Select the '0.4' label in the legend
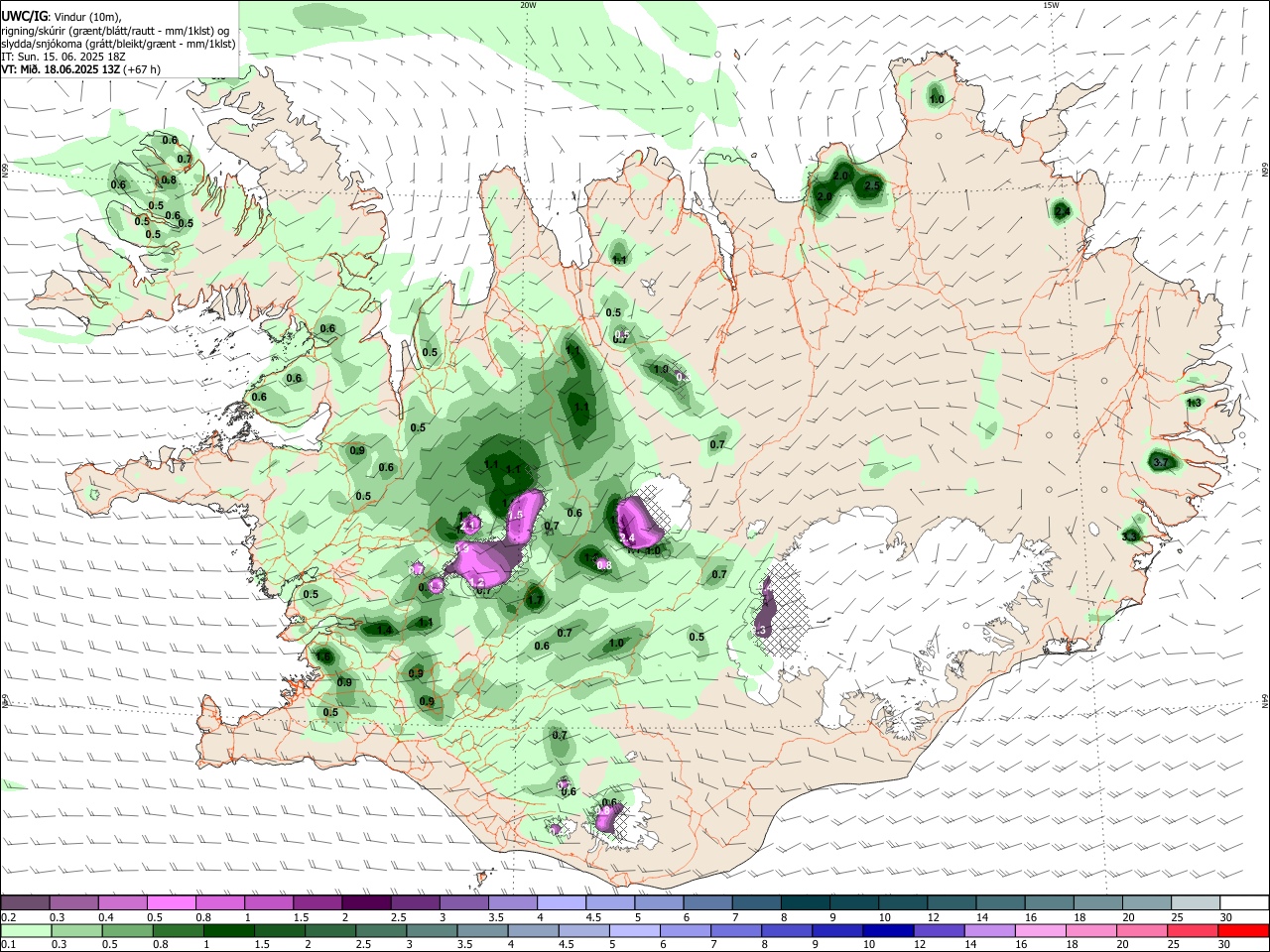 pos(106,916)
